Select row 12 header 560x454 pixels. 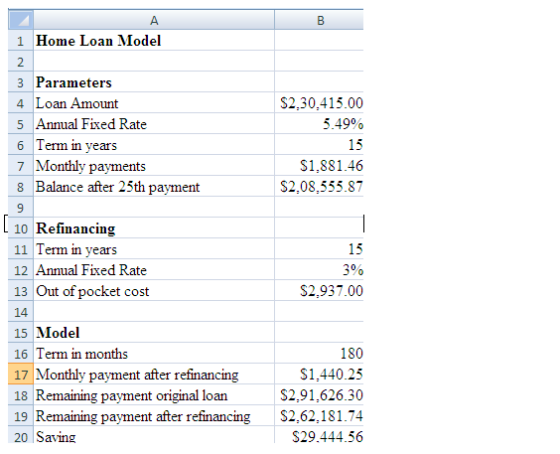21,270
